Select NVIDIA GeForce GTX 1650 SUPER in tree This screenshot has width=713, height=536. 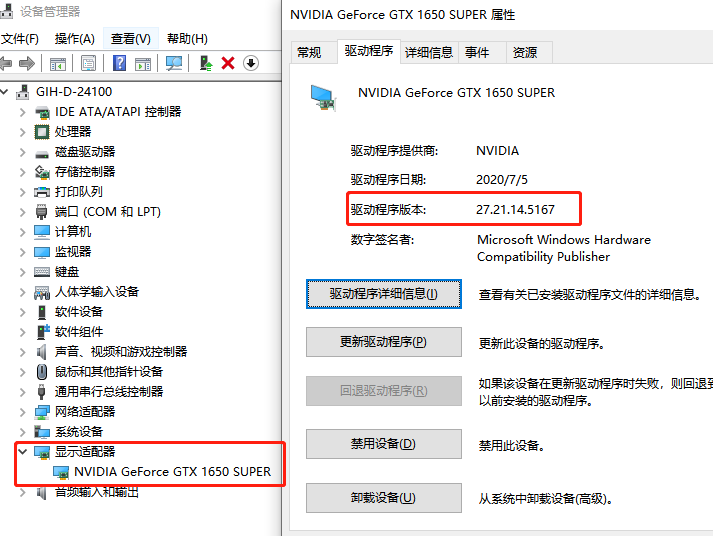172,472
